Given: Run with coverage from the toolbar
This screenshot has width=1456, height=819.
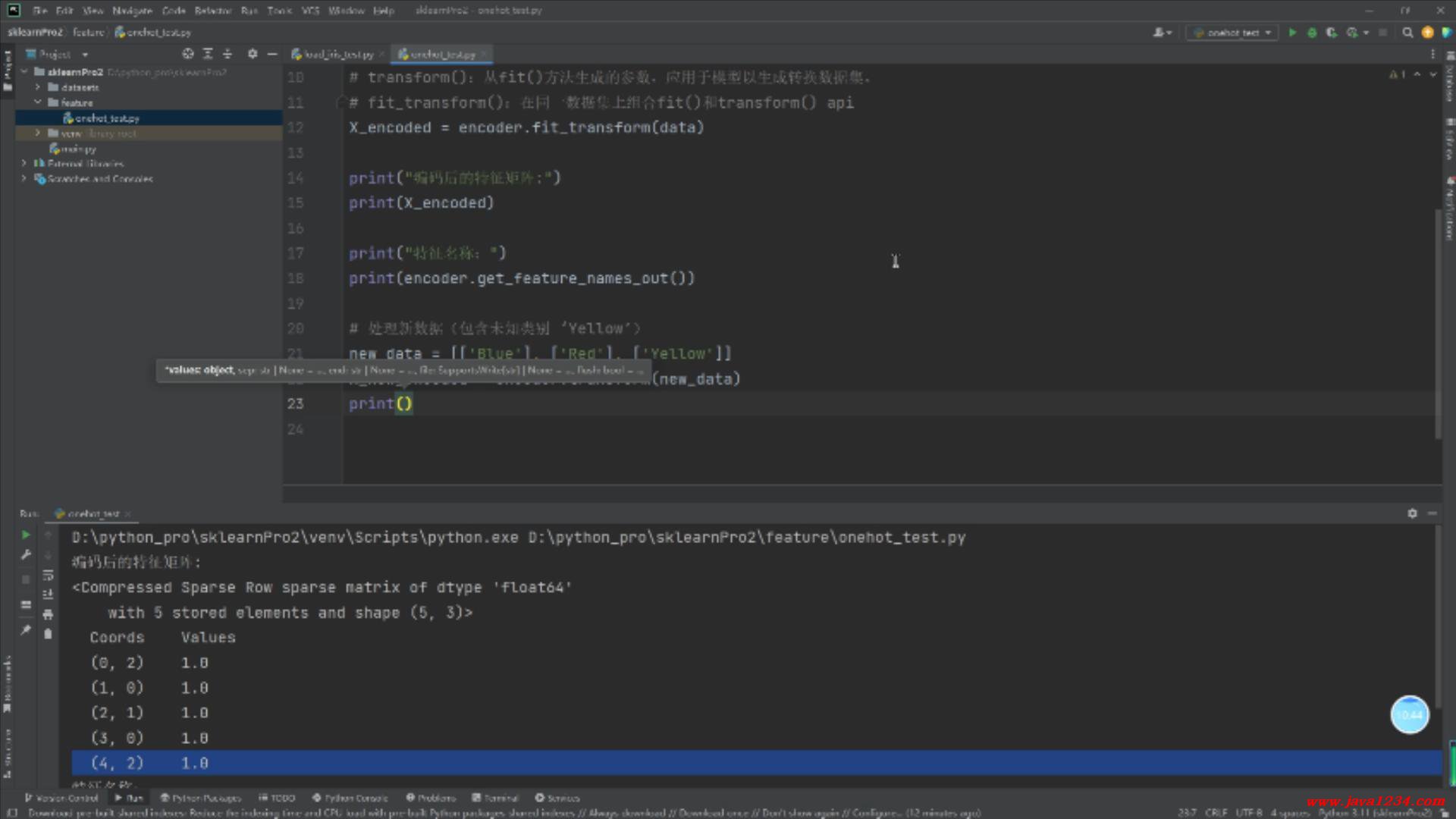Looking at the screenshot, I should pos(1331,33).
